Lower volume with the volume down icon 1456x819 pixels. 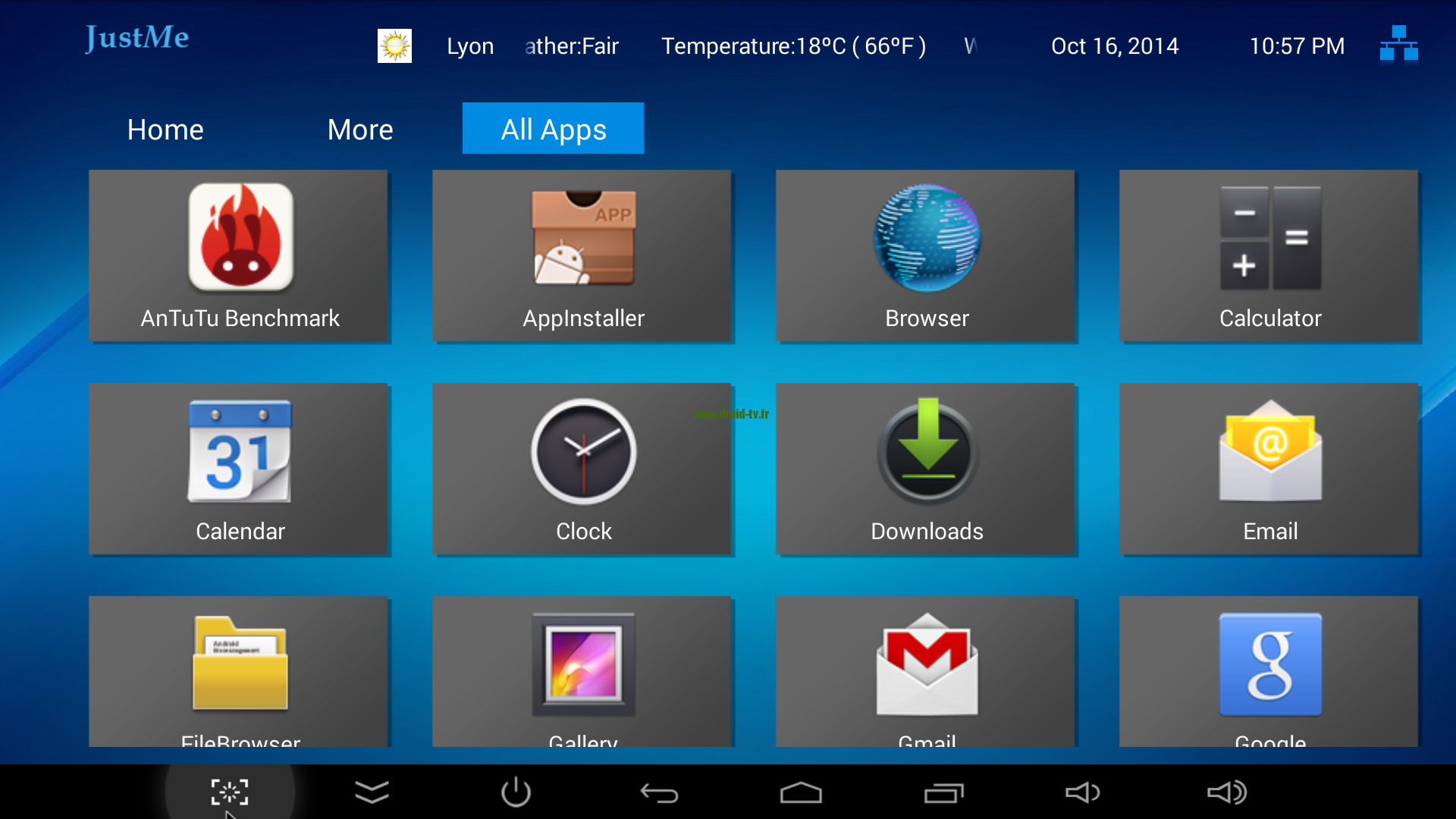(1083, 792)
